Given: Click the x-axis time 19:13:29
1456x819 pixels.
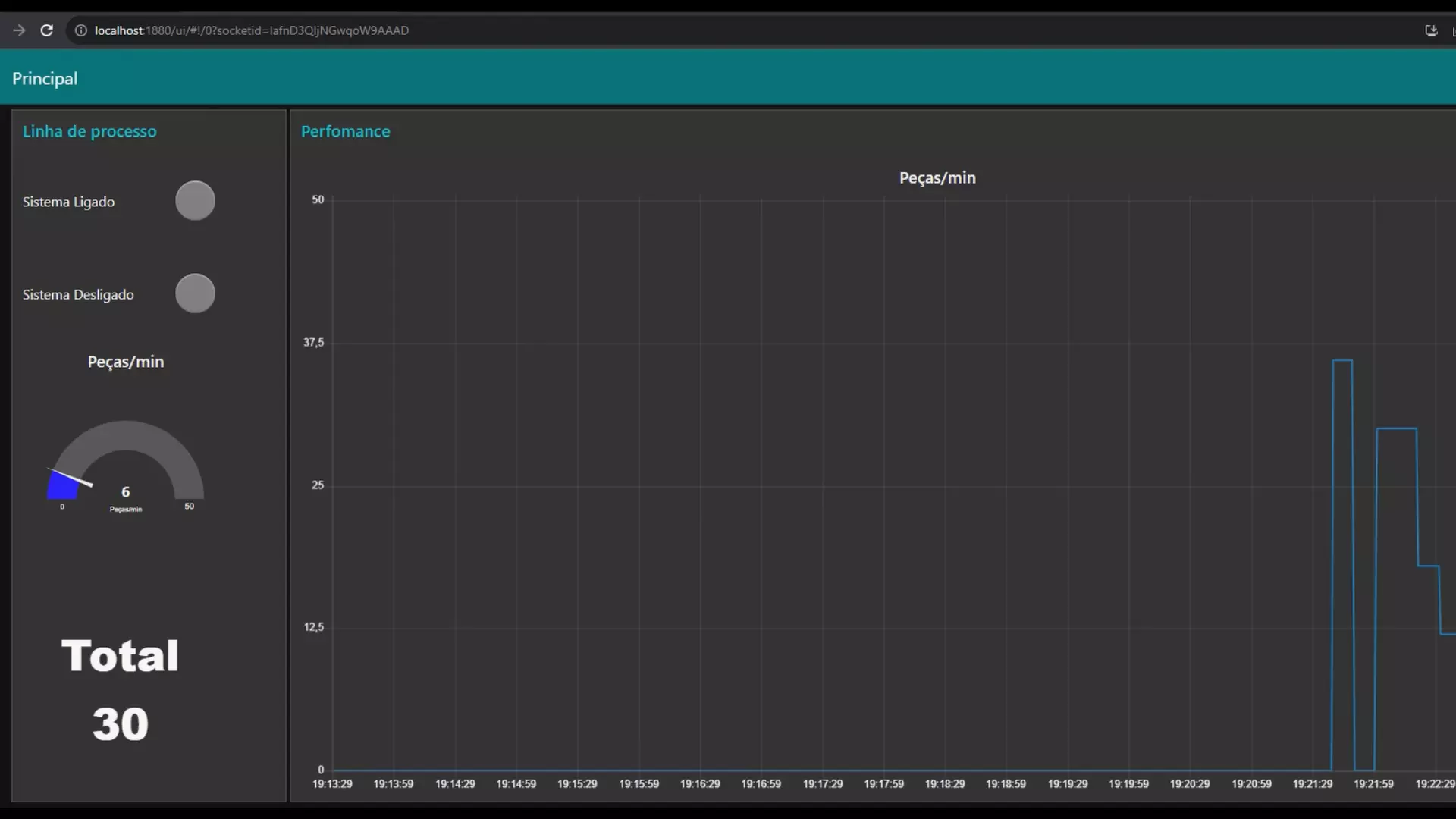Looking at the screenshot, I should 332,784.
